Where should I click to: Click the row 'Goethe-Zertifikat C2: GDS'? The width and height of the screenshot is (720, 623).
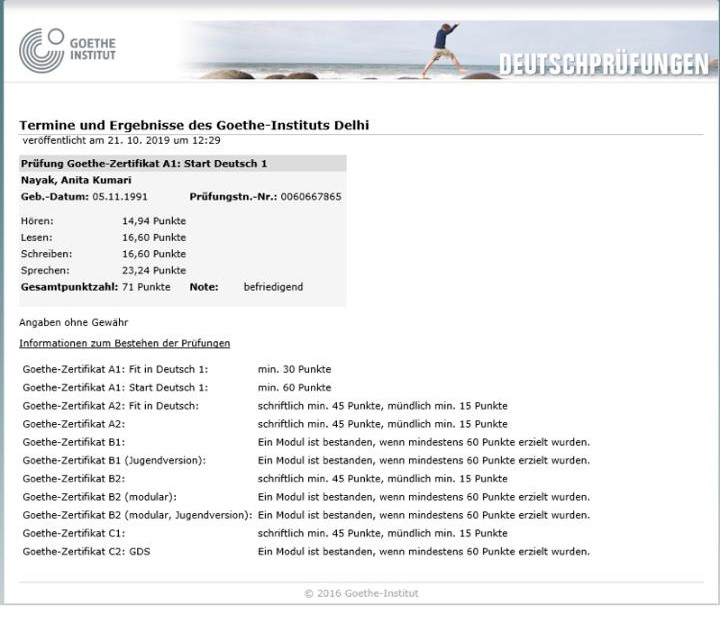86,551
